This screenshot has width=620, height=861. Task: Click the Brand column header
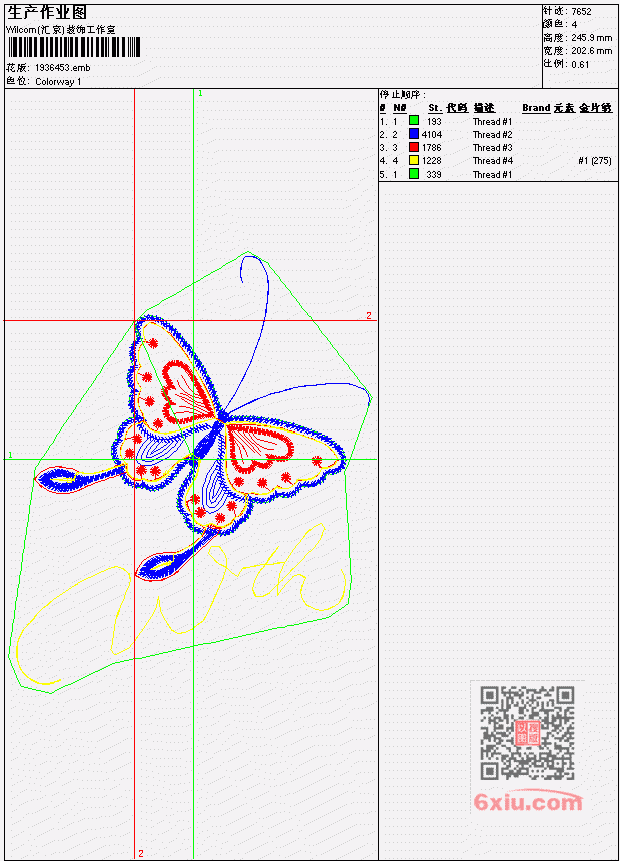(x=536, y=108)
